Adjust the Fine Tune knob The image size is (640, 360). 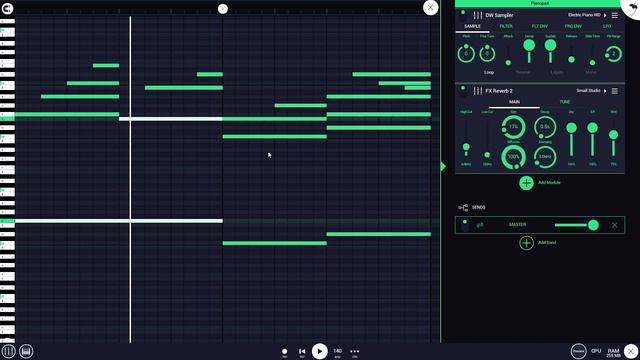tap(487, 53)
